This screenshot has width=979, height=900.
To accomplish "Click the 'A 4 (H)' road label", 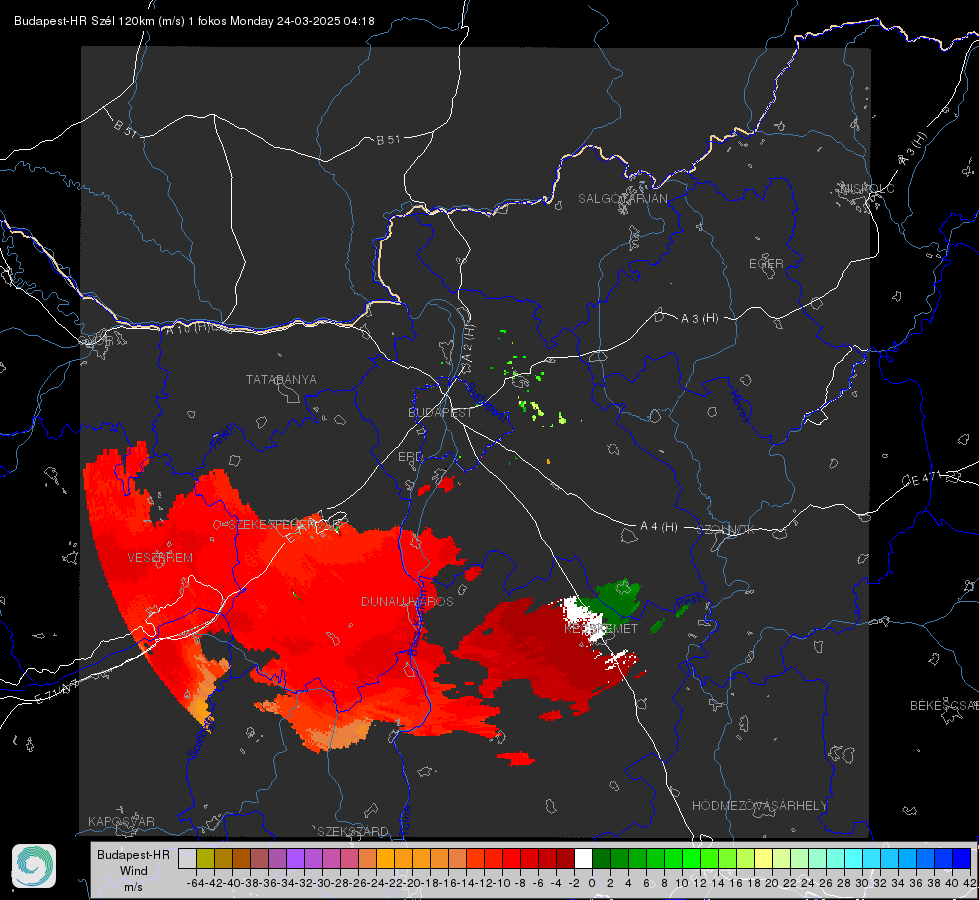I will [659, 527].
